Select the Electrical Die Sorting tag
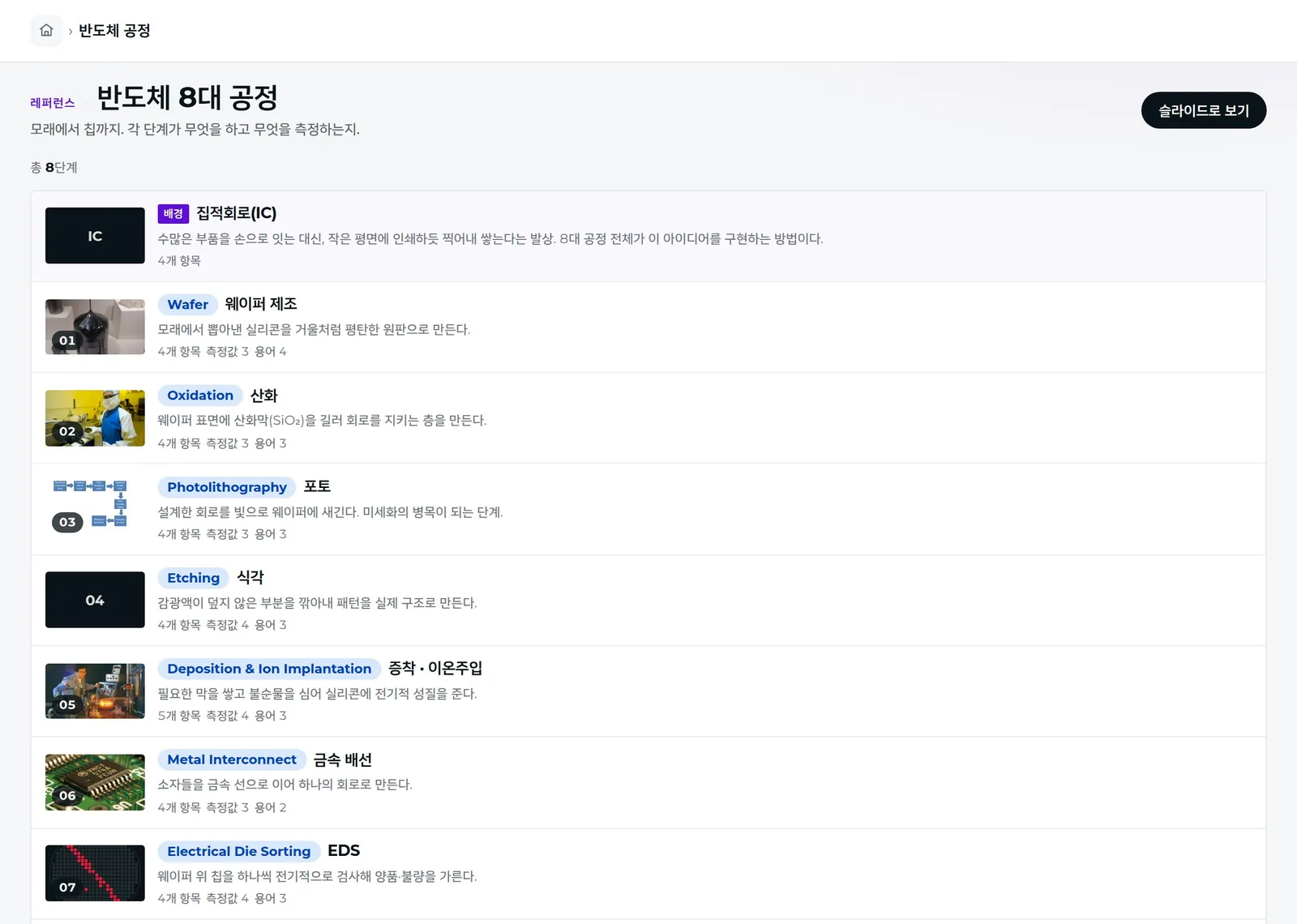 [x=239, y=851]
